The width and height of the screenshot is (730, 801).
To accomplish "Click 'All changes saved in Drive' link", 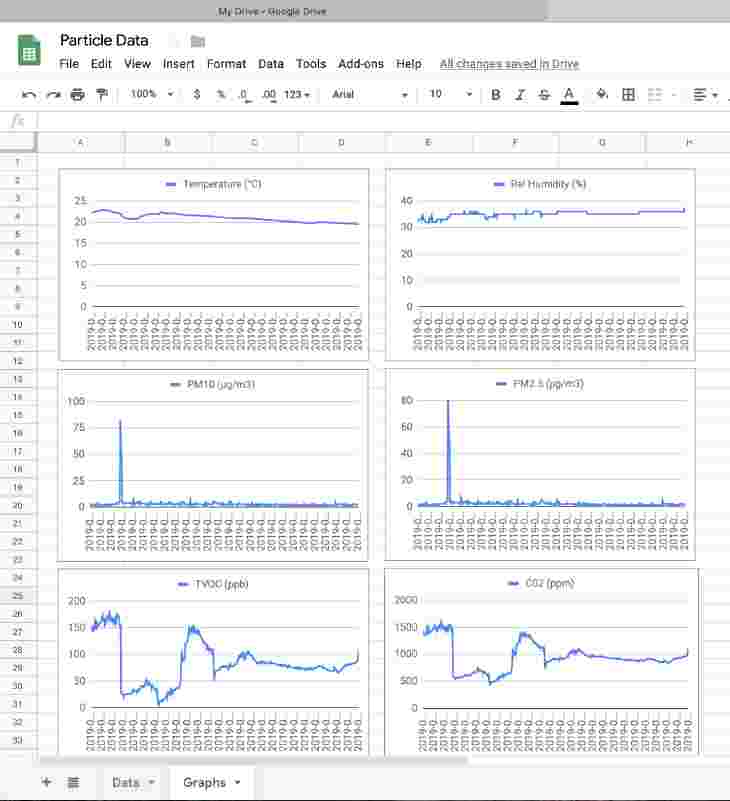I will pyautogui.click(x=509, y=64).
